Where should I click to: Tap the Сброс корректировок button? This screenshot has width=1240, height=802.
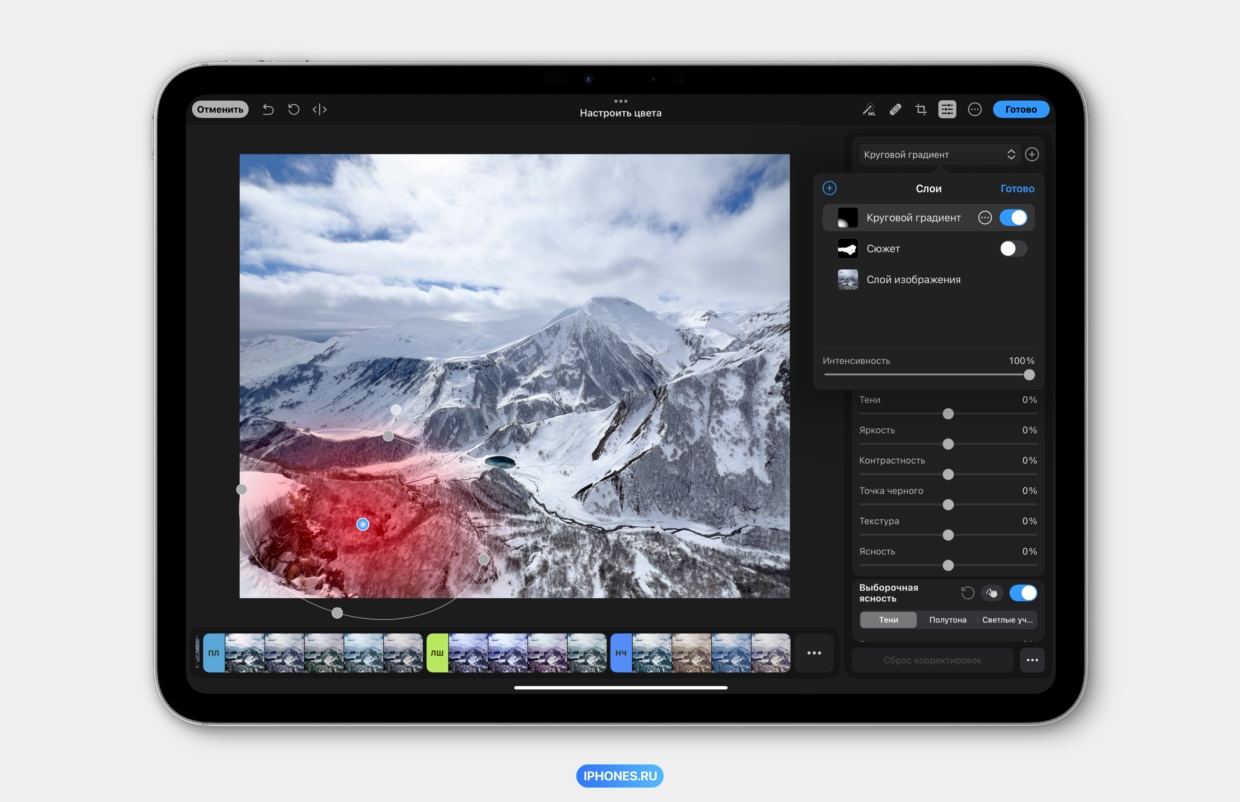click(x=932, y=660)
